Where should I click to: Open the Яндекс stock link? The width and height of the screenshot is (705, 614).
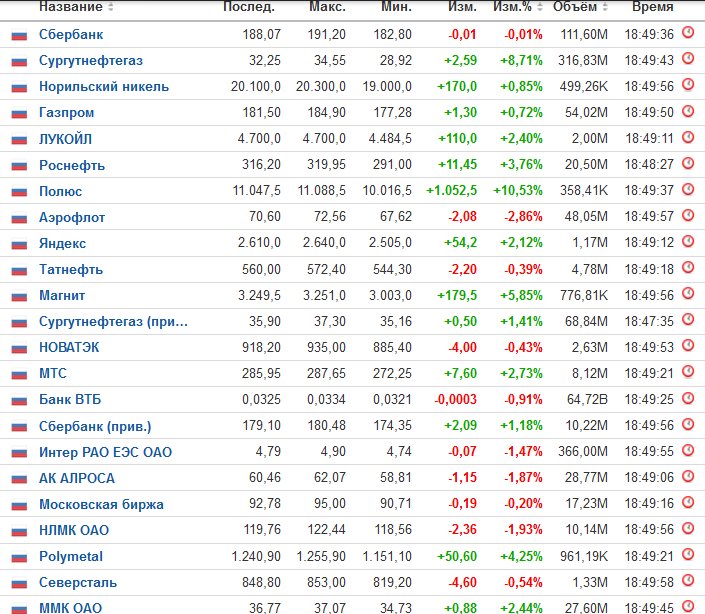click(x=62, y=244)
